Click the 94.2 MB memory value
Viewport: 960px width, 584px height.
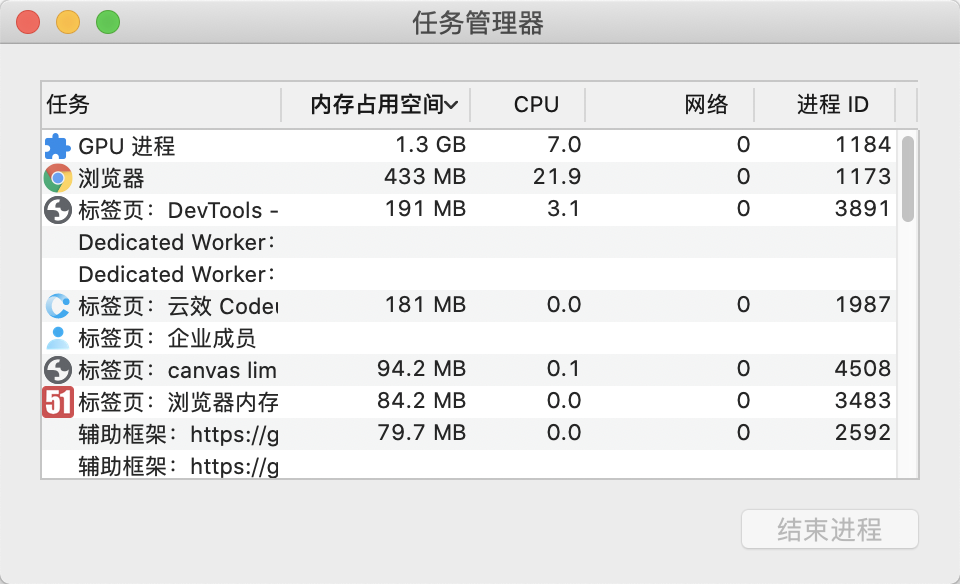pos(421,369)
